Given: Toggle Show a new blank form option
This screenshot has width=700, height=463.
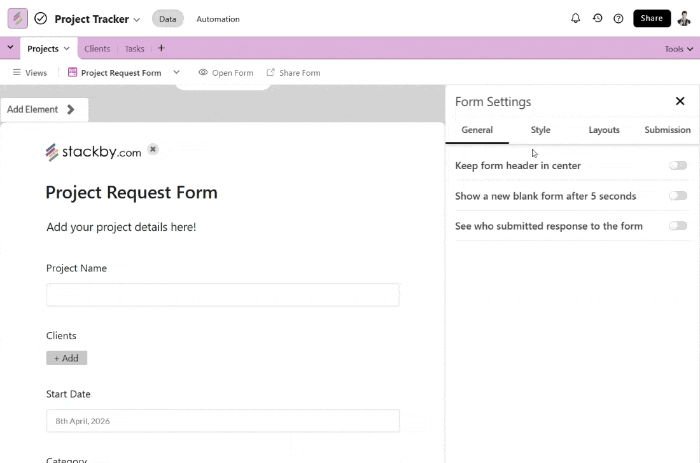Looking at the screenshot, I should point(678,196).
